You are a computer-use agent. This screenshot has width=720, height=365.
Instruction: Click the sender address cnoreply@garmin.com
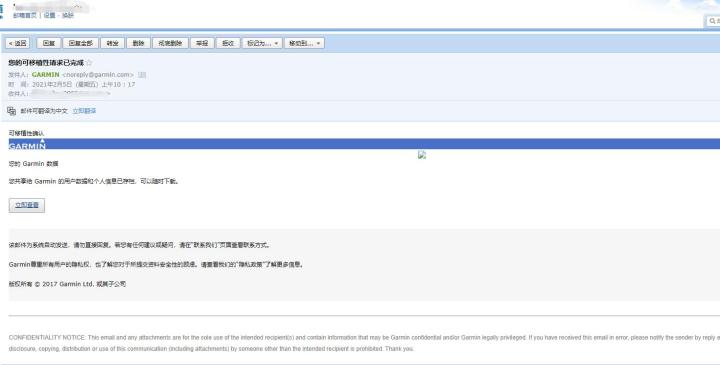tap(98, 74)
